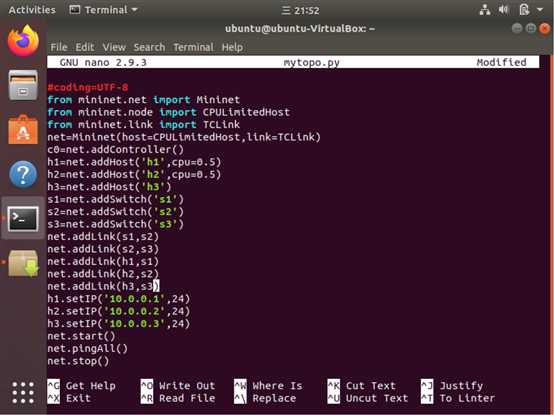Image resolution: width=554 pixels, height=415 pixels.
Task: Click the h2.setIP 10.0.0.2 line
Action: 119,312
